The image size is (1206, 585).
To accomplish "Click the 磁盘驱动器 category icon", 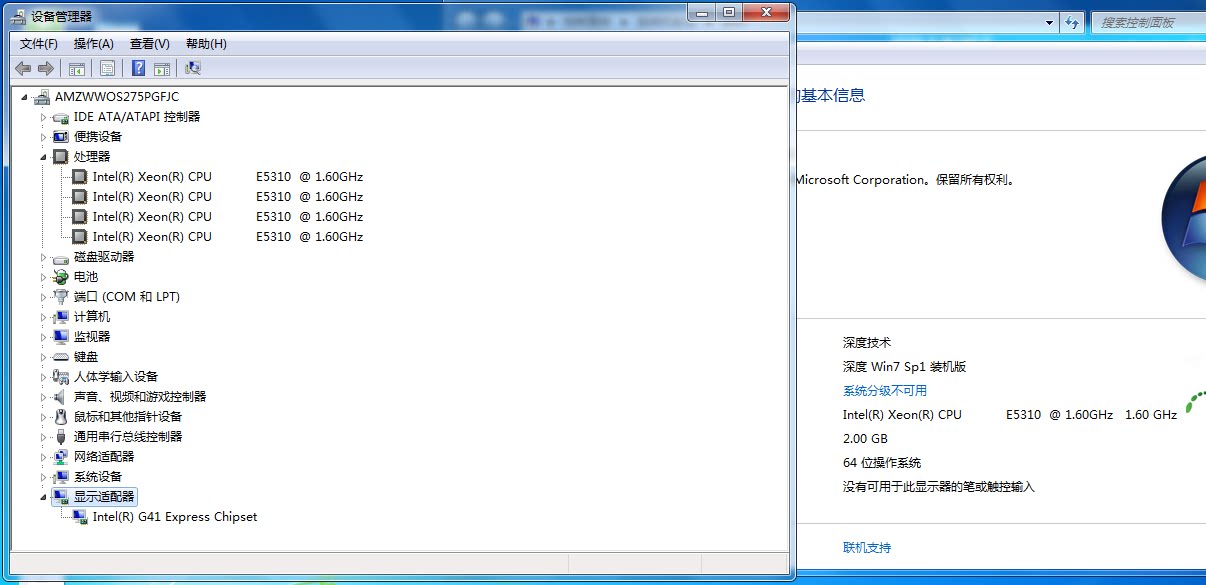I will pos(61,257).
